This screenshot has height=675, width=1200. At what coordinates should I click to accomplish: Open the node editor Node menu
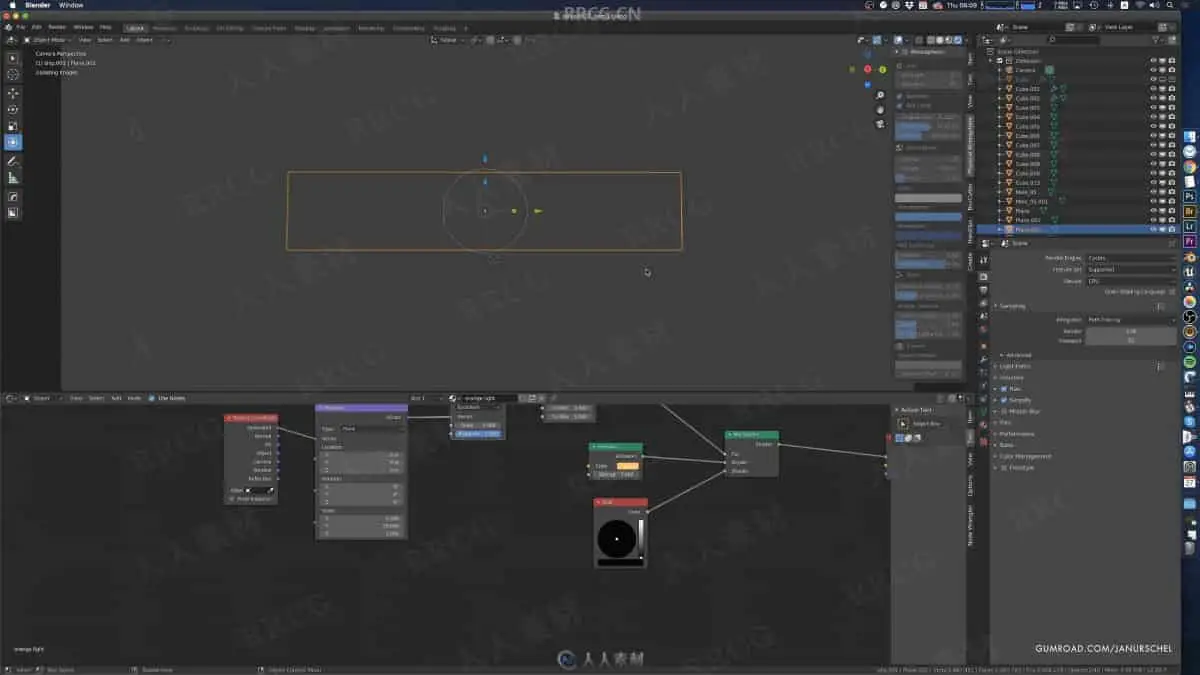pyautogui.click(x=134, y=398)
